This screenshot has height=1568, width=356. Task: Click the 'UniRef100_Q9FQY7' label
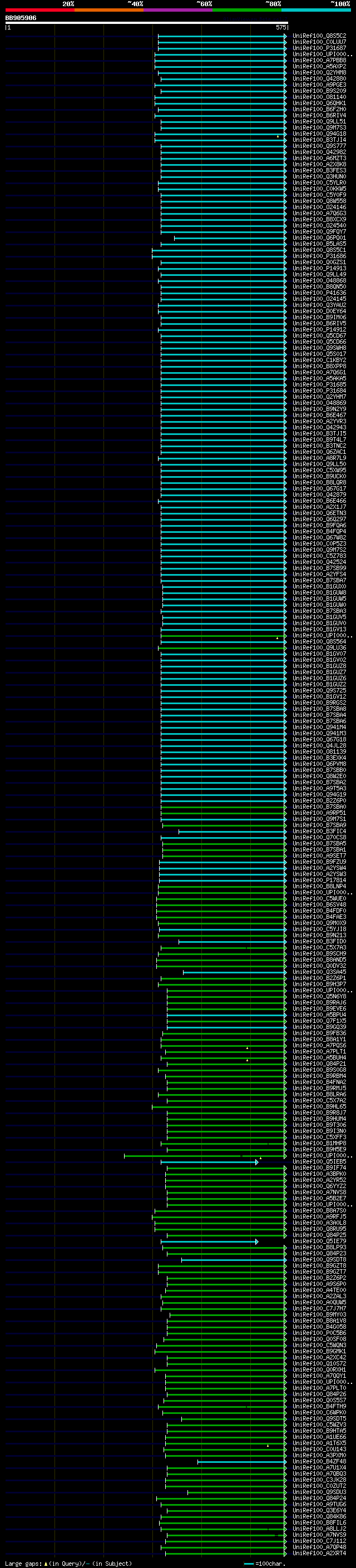point(319,231)
